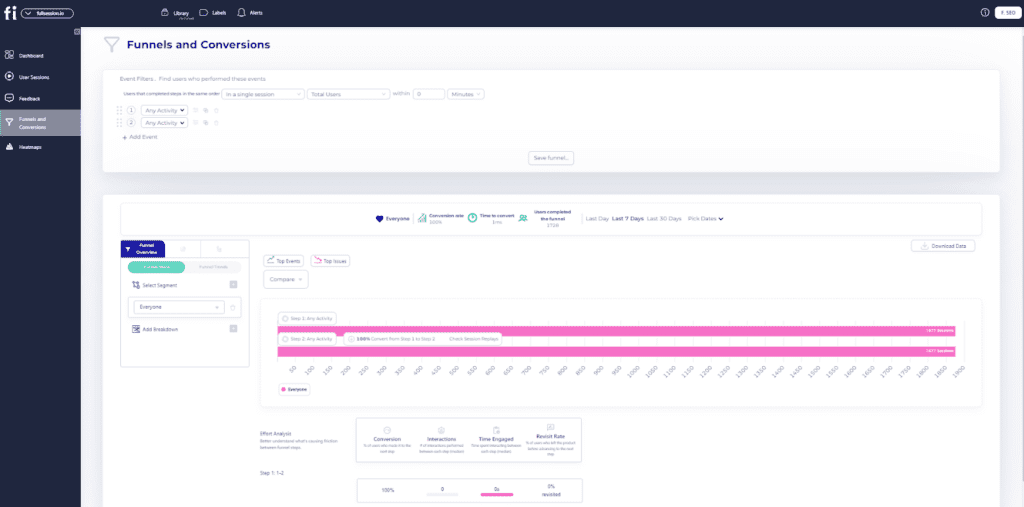The height and width of the screenshot is (507, 1024).
Task: Click the Download Data button
Action: pyautogui.click(x=942, y=246)
